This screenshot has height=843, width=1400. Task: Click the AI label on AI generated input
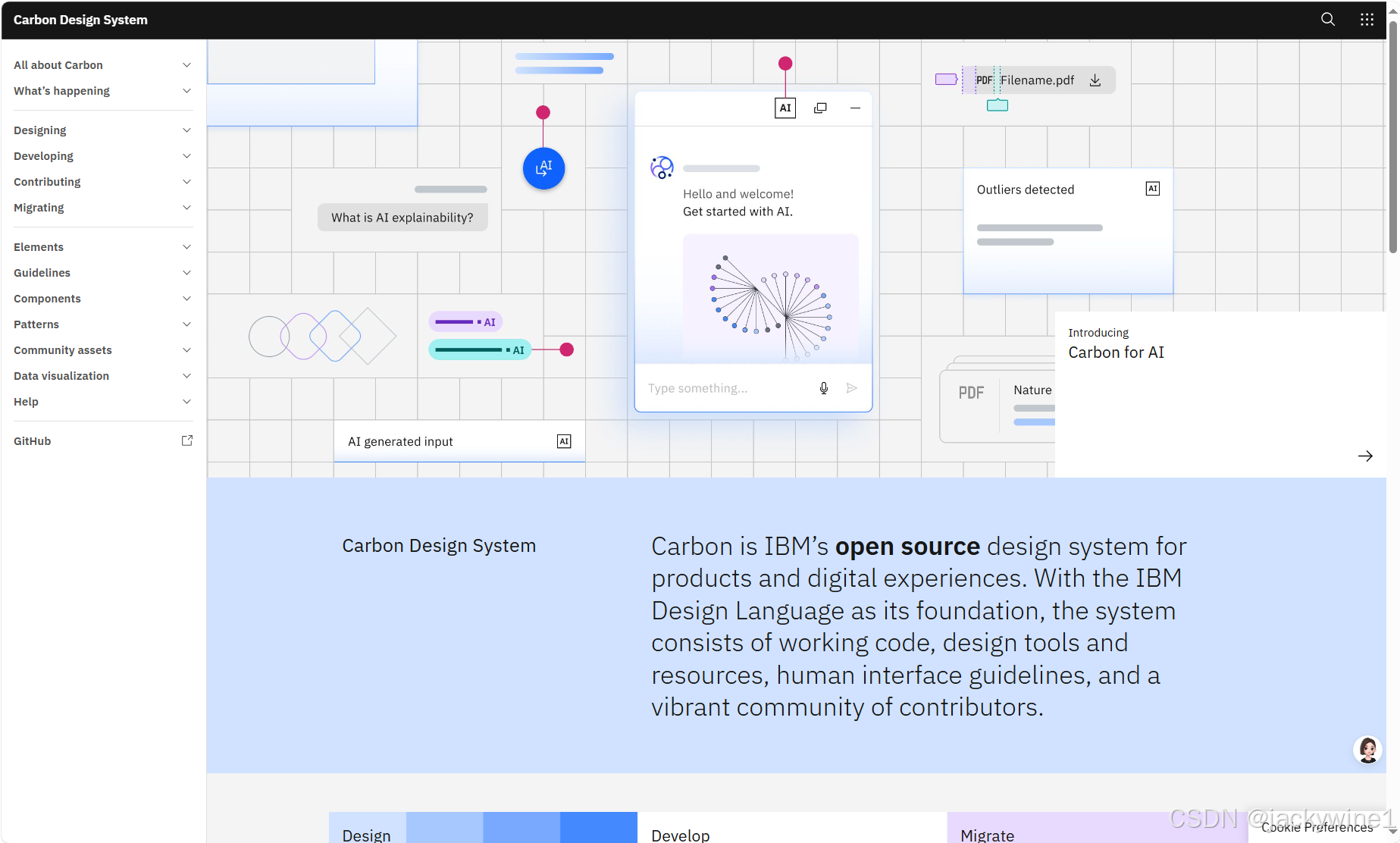[564, 441]
